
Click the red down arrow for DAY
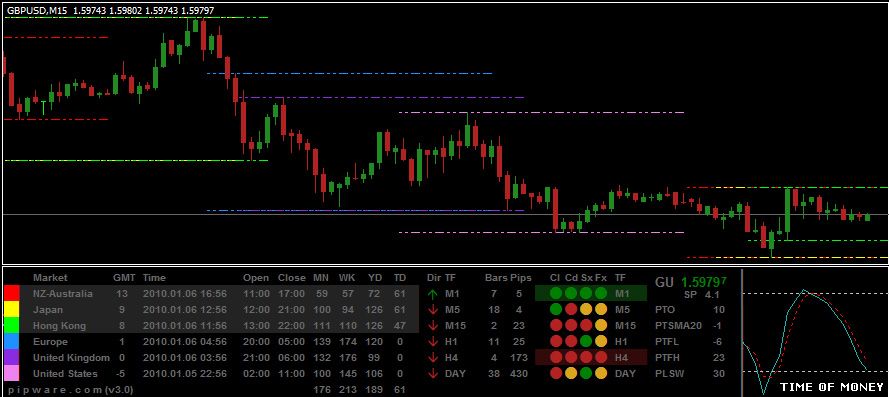[x=433, y=374]
